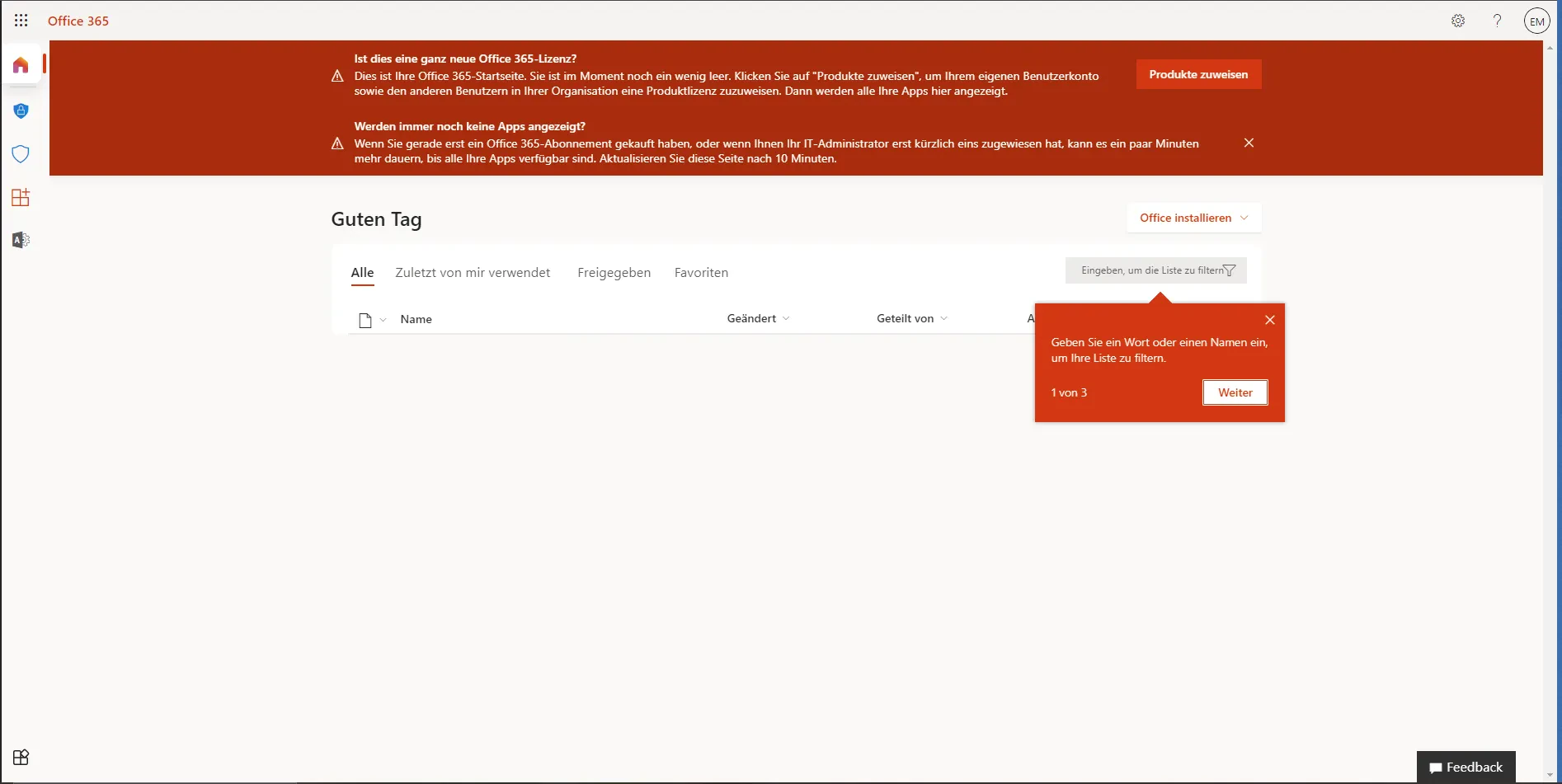Click the Guten Tag heading

376,219
